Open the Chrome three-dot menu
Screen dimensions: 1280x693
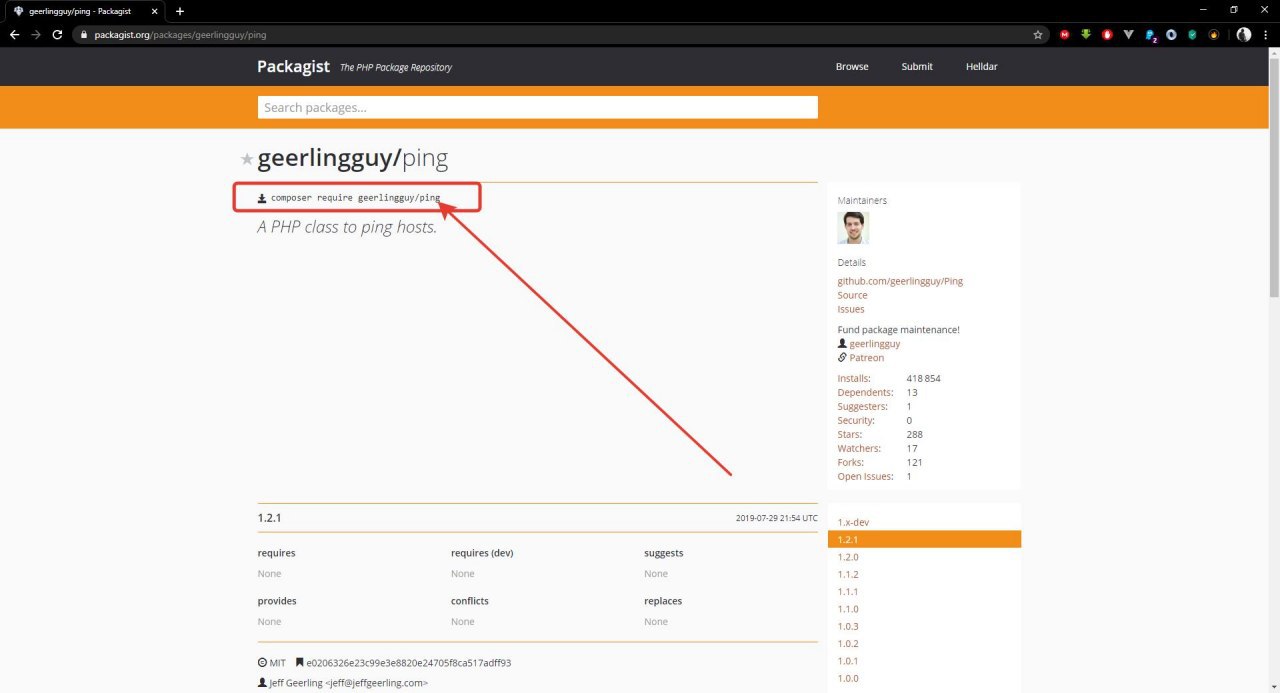1266,34
